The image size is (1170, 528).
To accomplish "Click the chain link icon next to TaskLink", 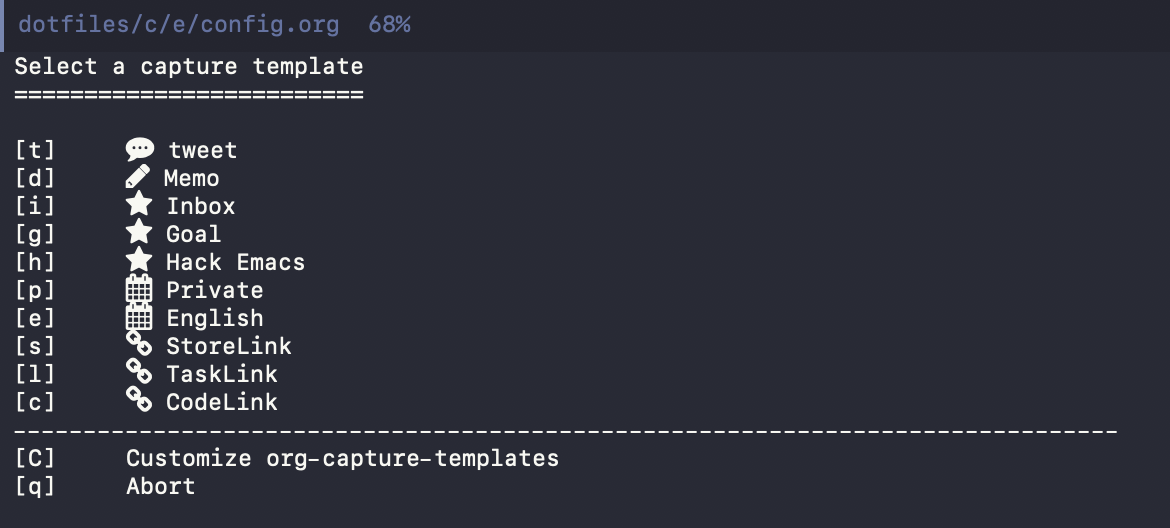I will [x=139, y=374].
